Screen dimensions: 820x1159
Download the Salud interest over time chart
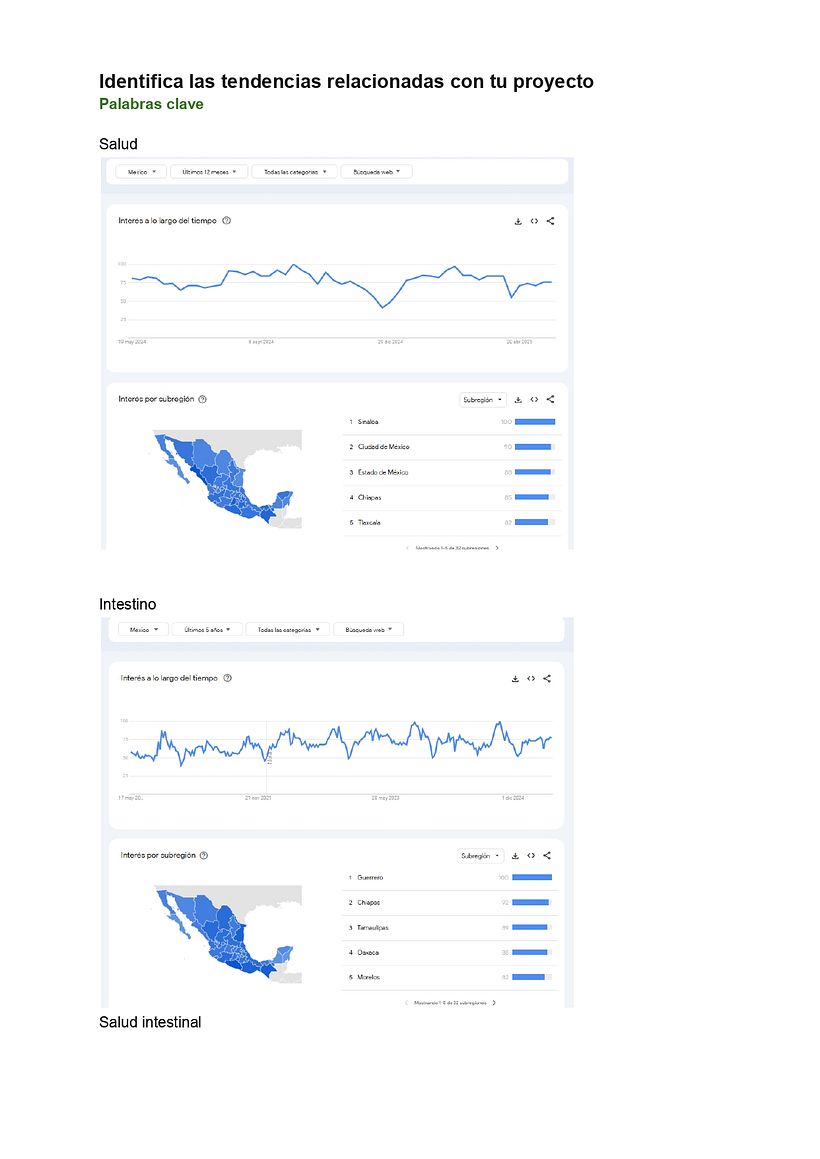[518, 221]
